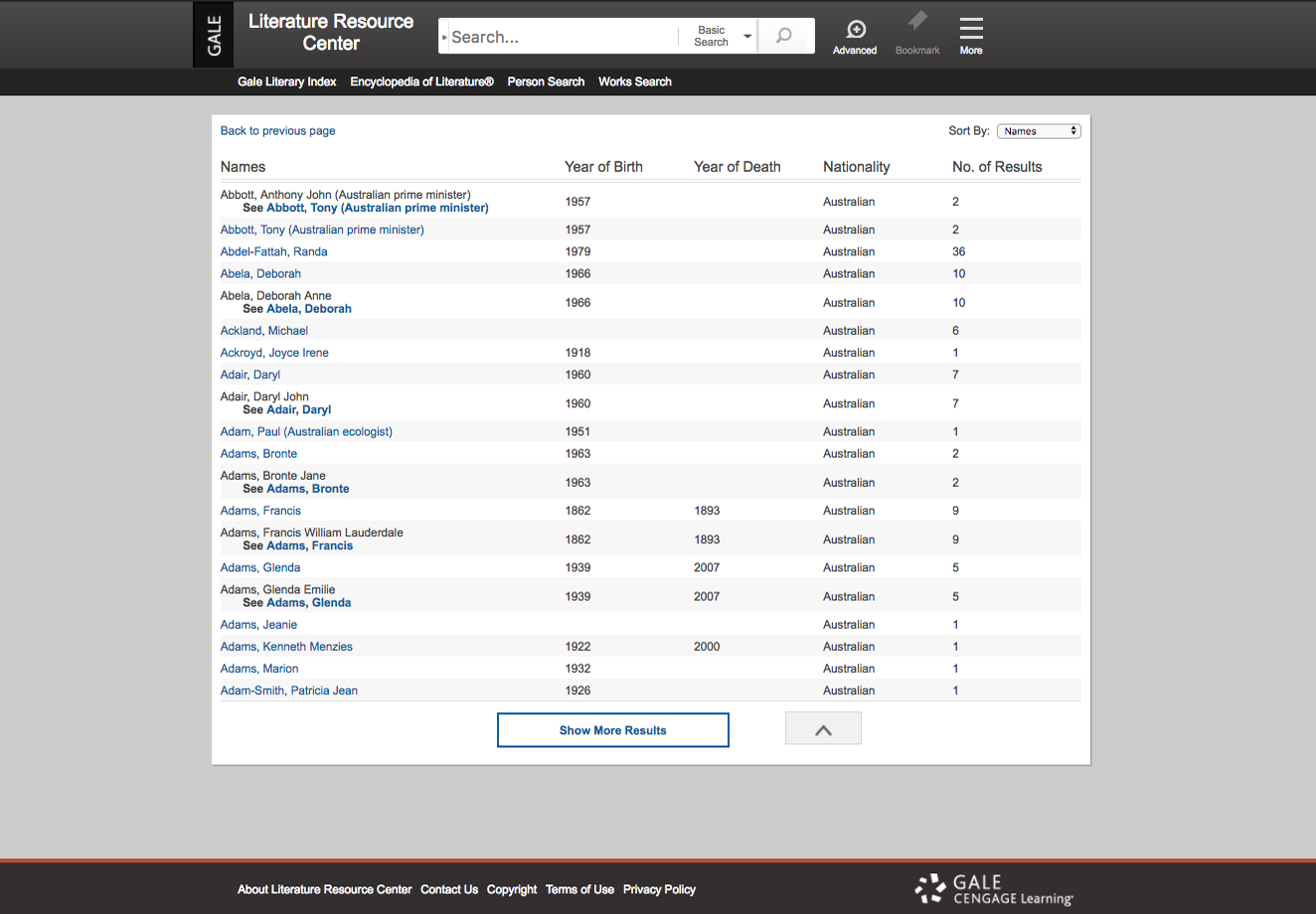Open See Abela, Deborah cross-reference
This screenshot has width=1316, height=914.
pos(309,309)
